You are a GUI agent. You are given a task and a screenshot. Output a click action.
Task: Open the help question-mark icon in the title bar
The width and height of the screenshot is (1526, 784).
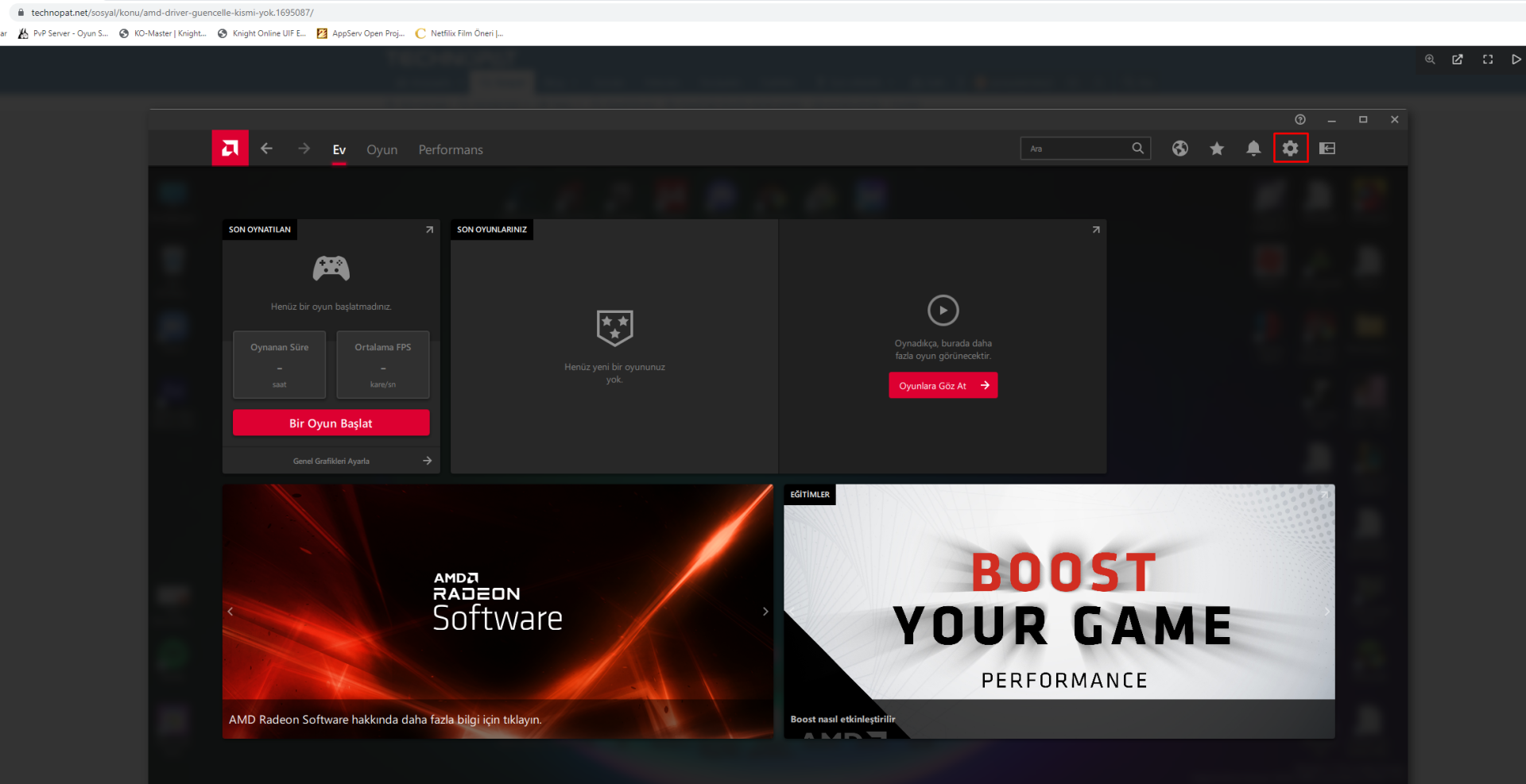pyautogui.click(x=1300, y=120)
